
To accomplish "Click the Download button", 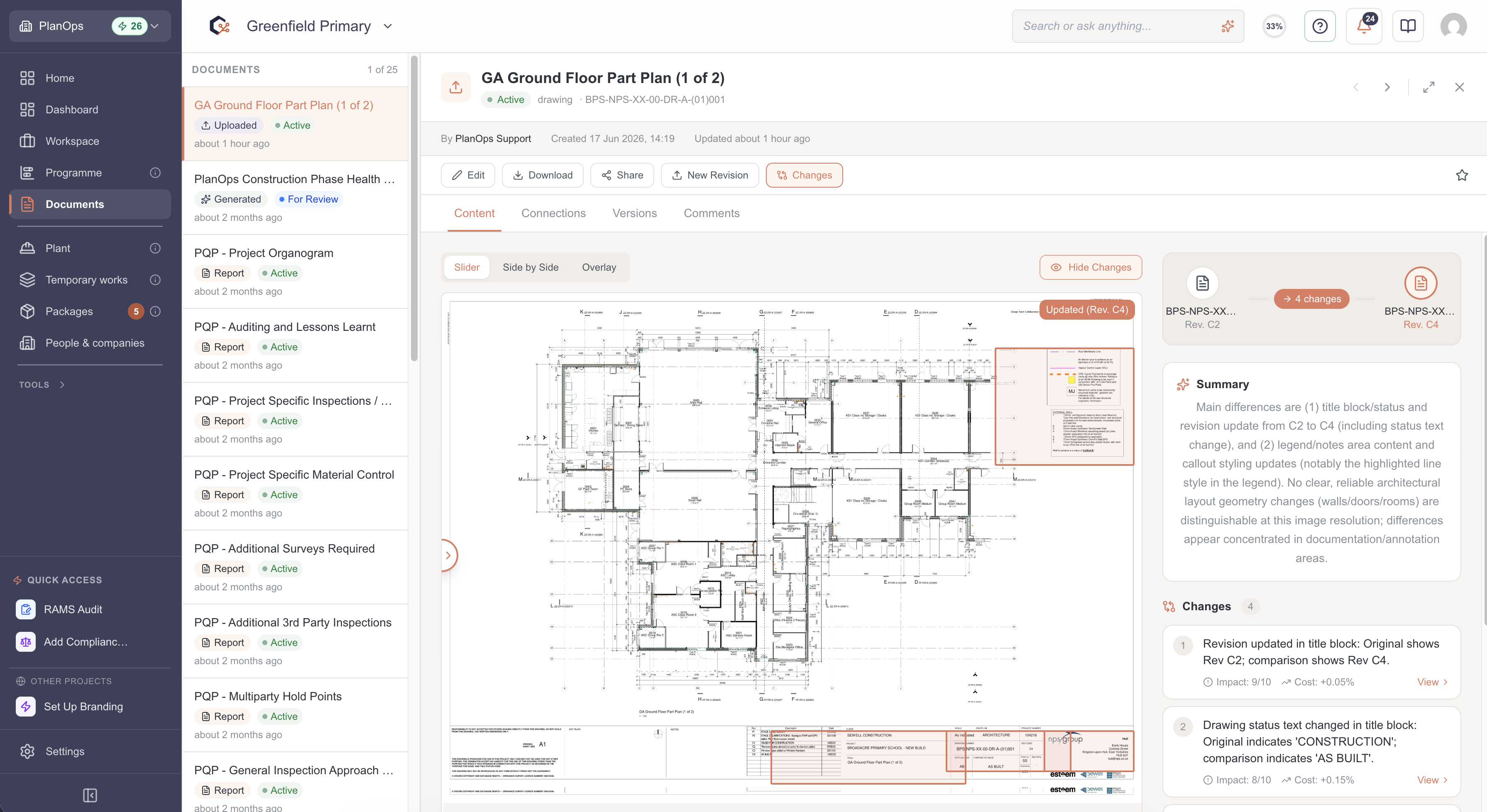I will 543,175.
